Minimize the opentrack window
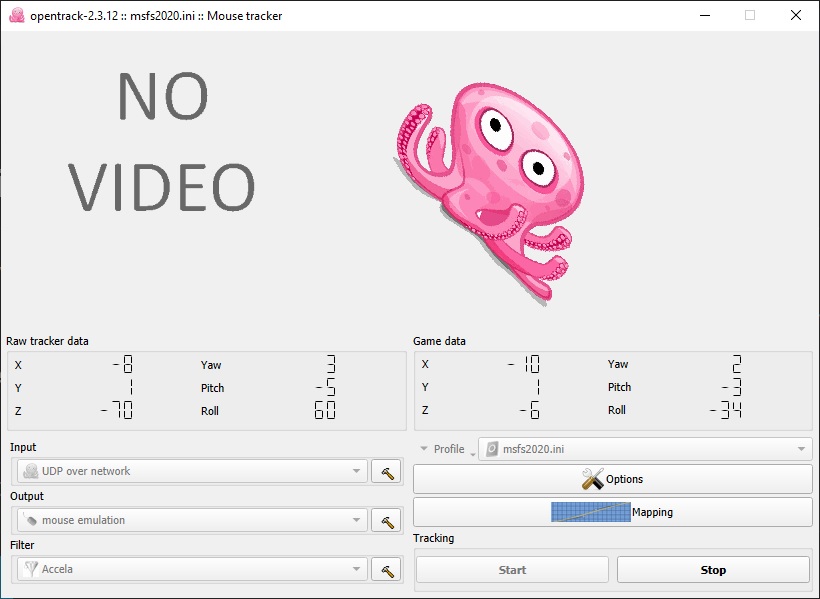Viewport: 820px width, 599px height. [x=703, y=16]
